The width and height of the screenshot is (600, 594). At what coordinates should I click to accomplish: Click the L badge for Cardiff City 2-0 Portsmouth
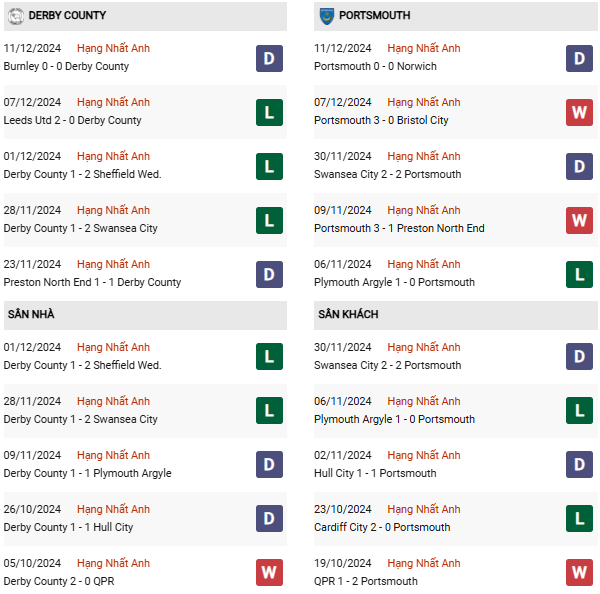pos(579,519)
